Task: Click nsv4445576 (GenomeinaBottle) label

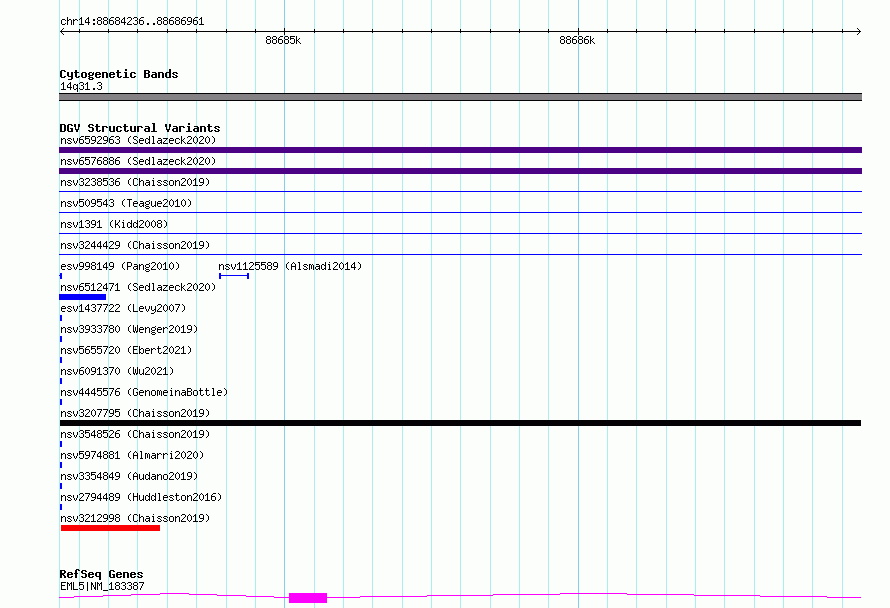Action: point(144,392)
